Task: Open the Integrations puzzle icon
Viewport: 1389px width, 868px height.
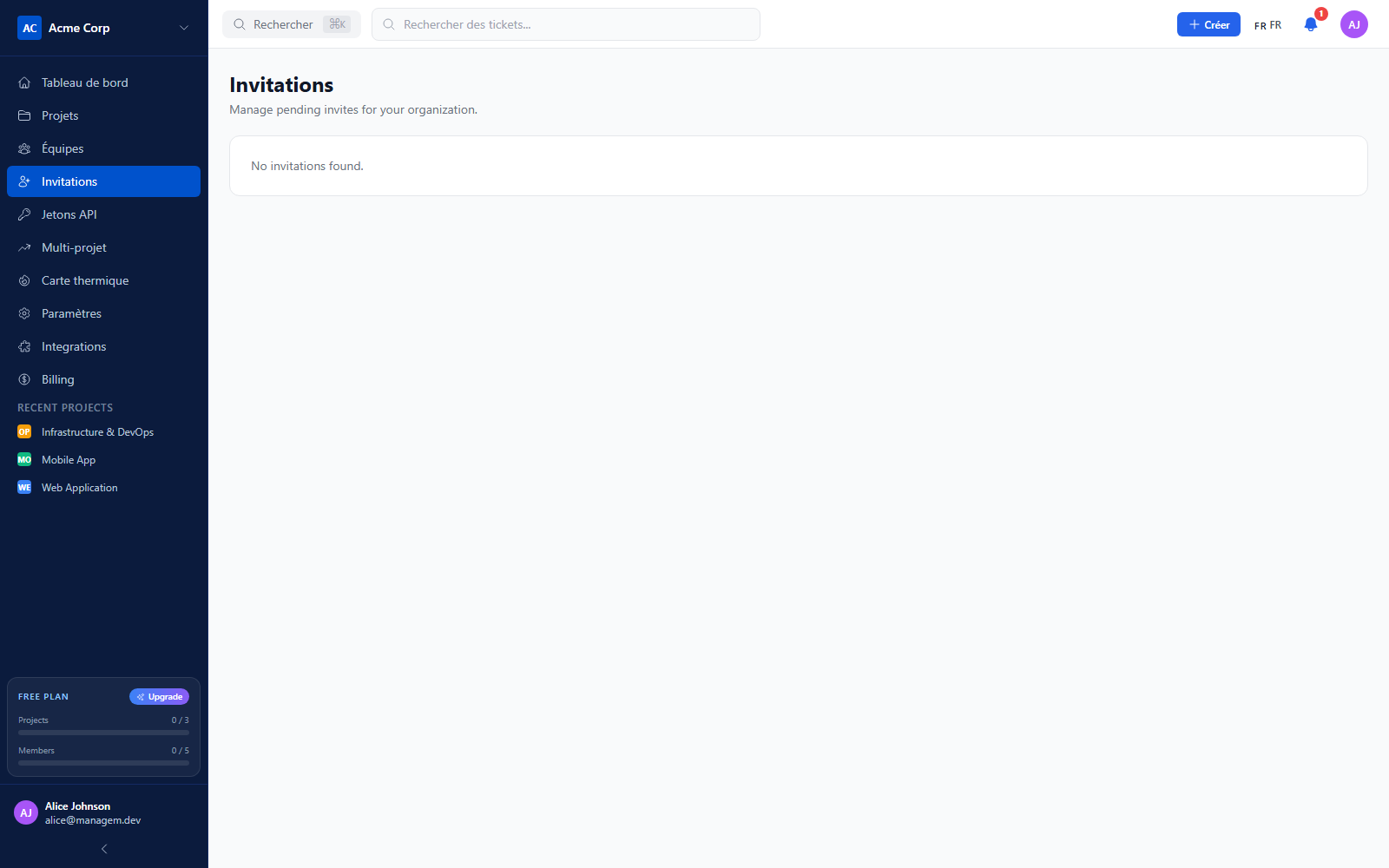Action: 24,346
